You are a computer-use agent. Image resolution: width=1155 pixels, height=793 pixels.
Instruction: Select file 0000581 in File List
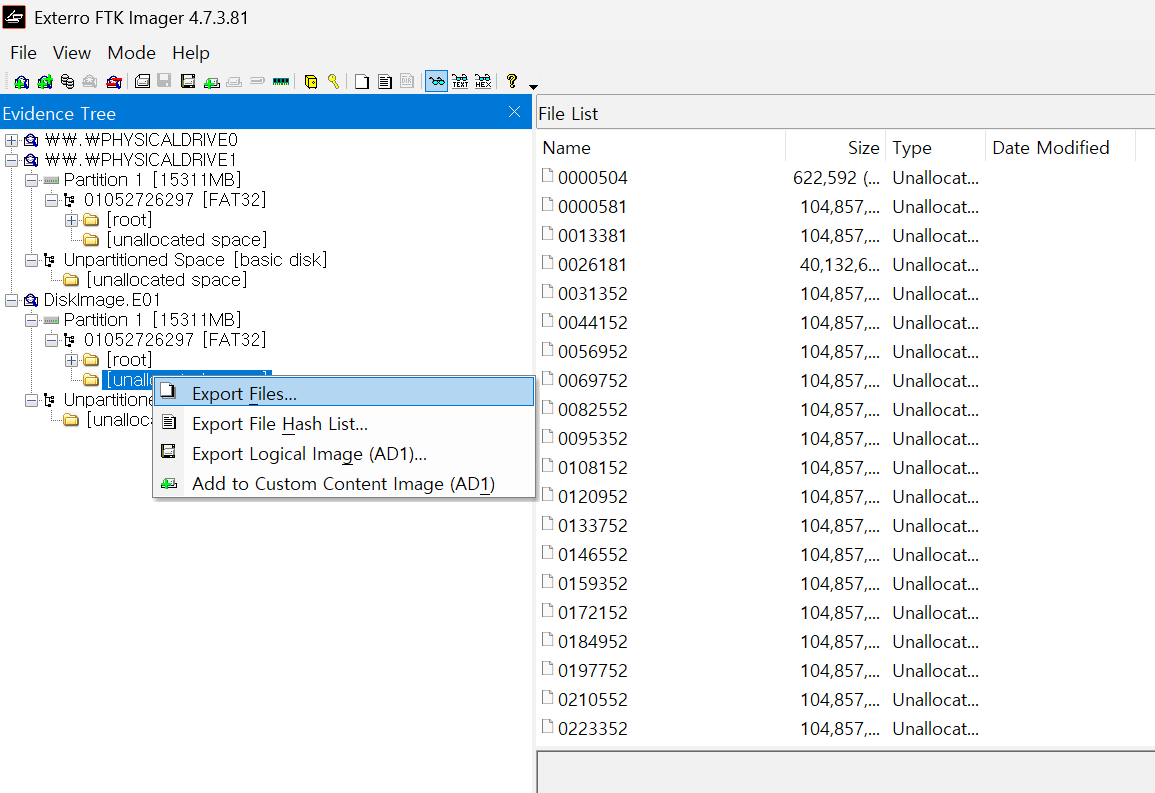[592, 207]
